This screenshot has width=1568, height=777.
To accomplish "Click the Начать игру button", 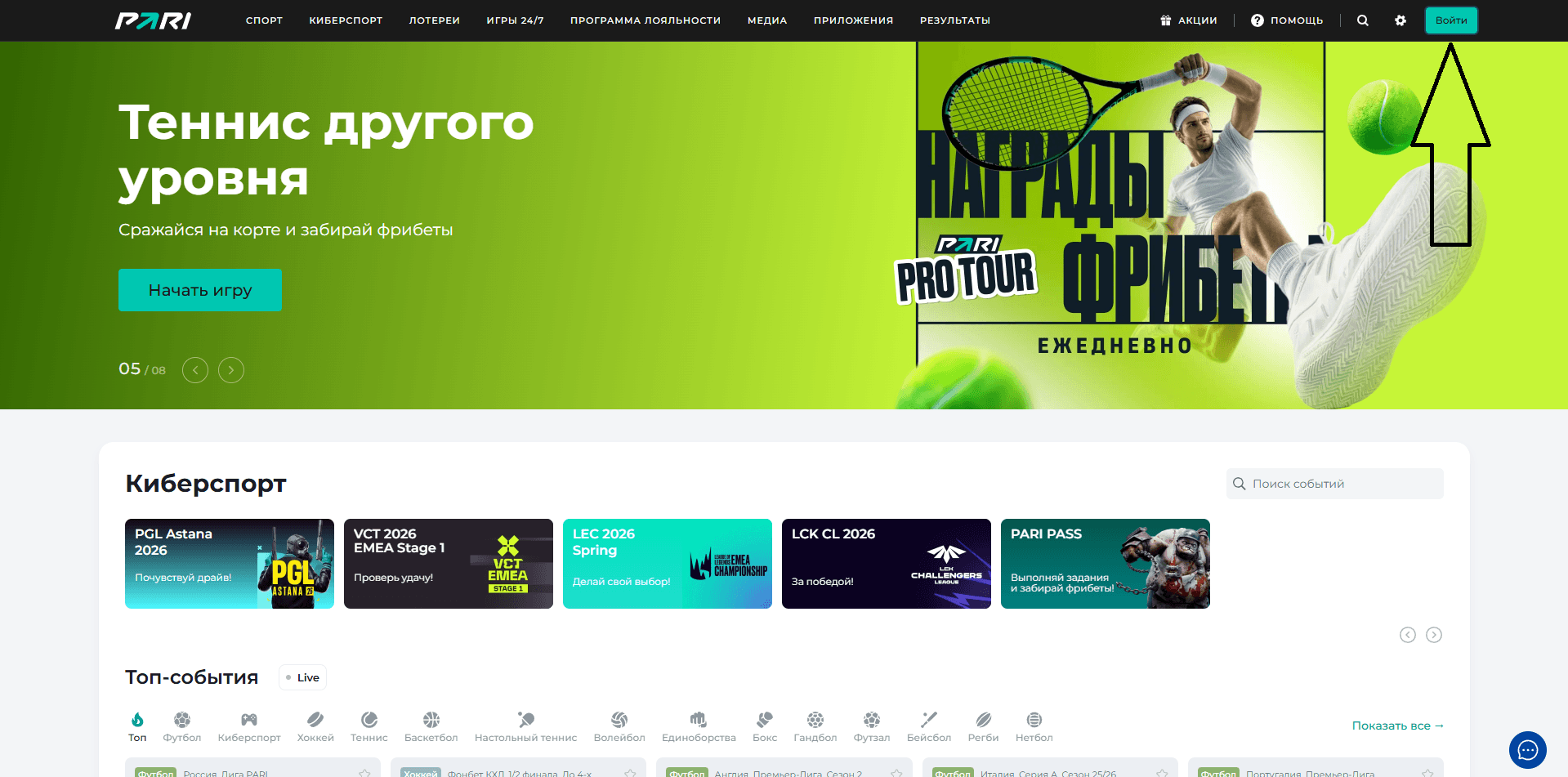I will 200,290.
